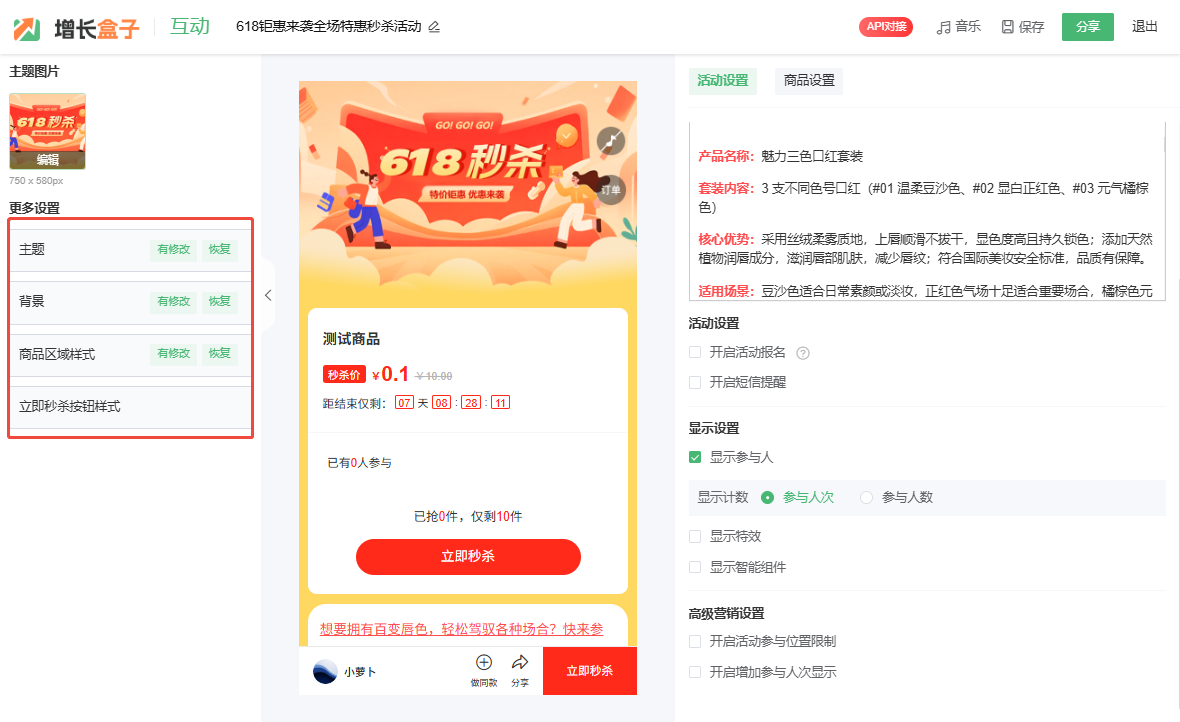
Task: Open the 订单 circle on preview banner
Action: (611, 190)
